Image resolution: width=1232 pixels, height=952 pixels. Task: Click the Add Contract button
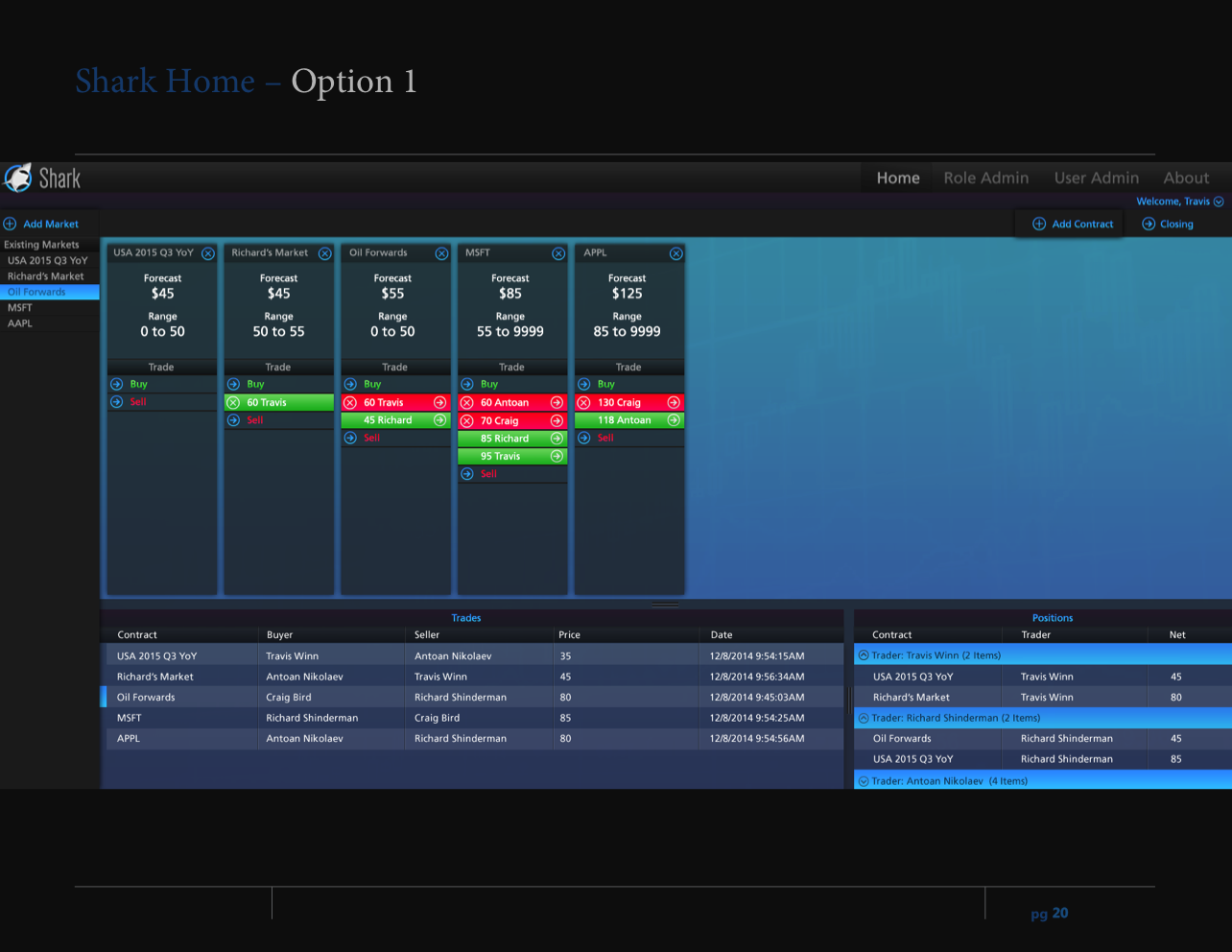pyautogui.click(x=1073, y=224)
